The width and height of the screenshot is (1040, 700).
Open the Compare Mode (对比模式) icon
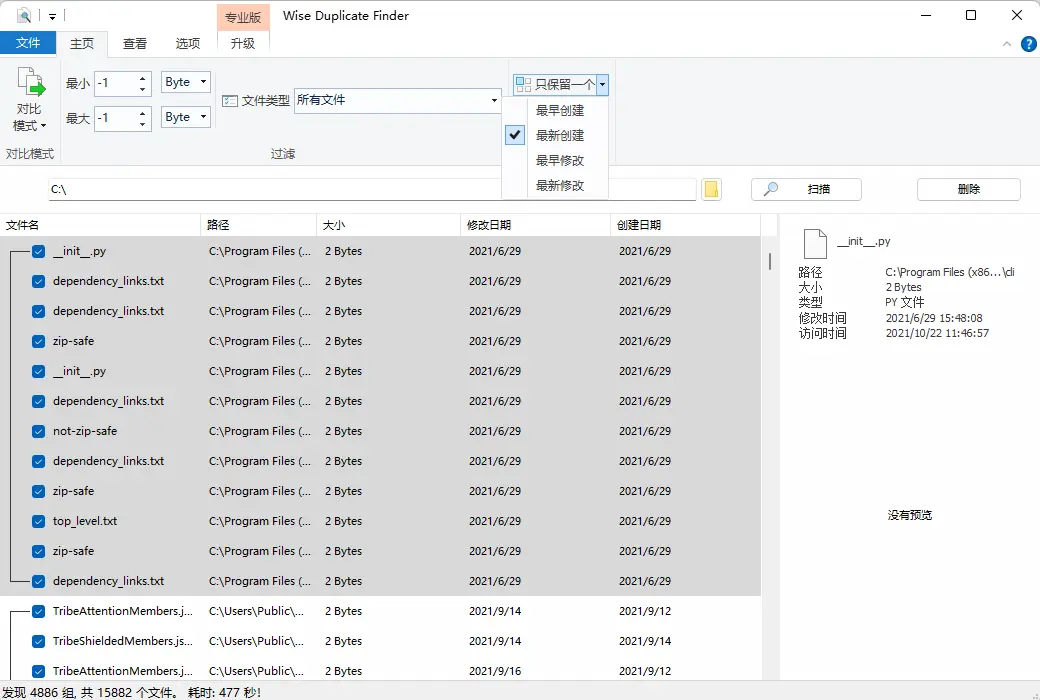[31, 82]
